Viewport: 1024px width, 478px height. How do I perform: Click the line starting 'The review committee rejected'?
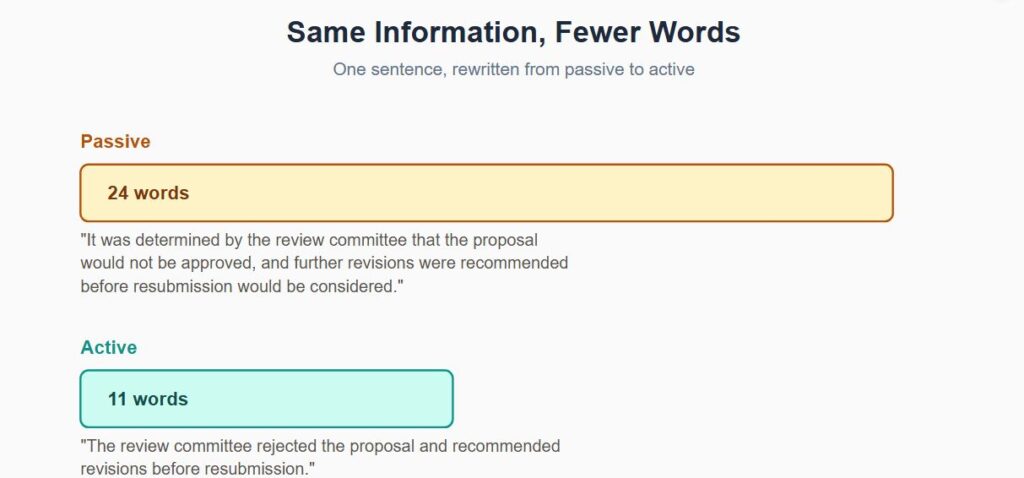click(x=320, y=447)
